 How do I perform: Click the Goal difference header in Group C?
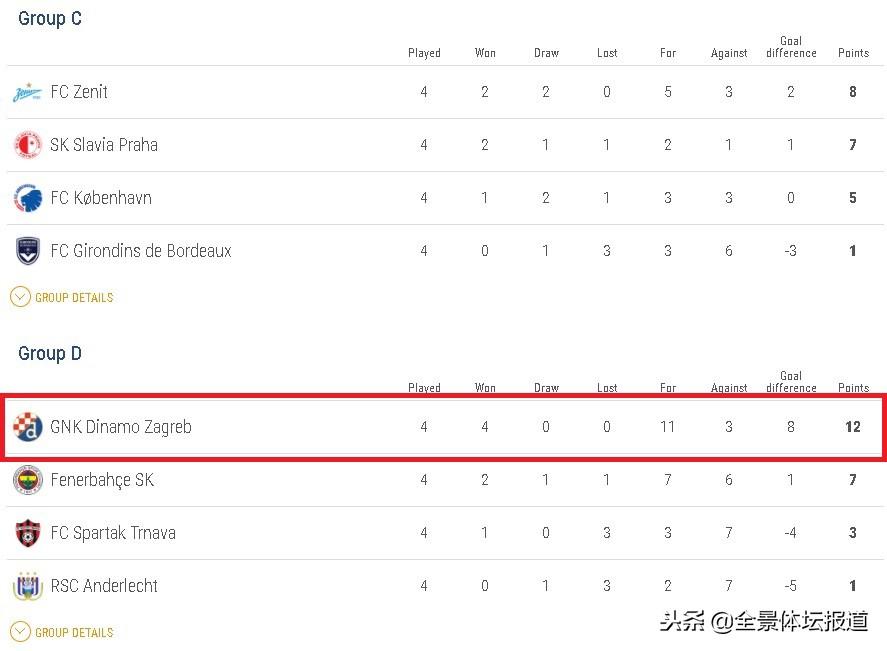(791, 47)
